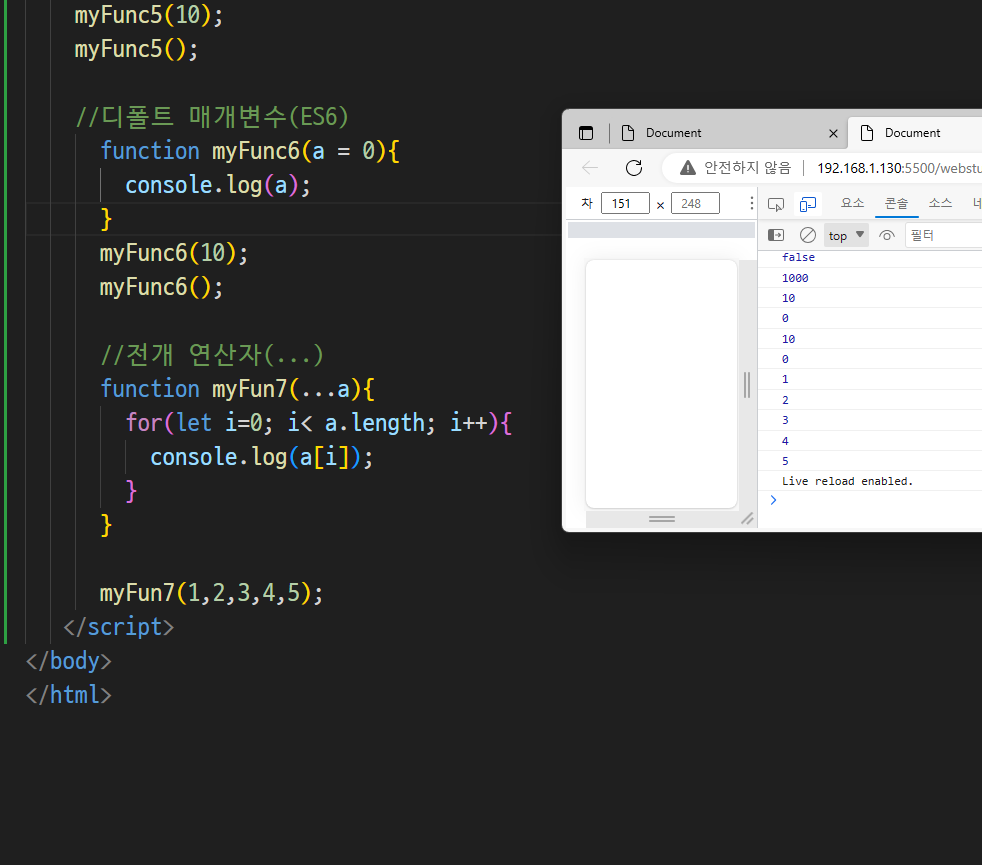Click the 'function myFunc6(a = 0){' code line

[250, 151]
